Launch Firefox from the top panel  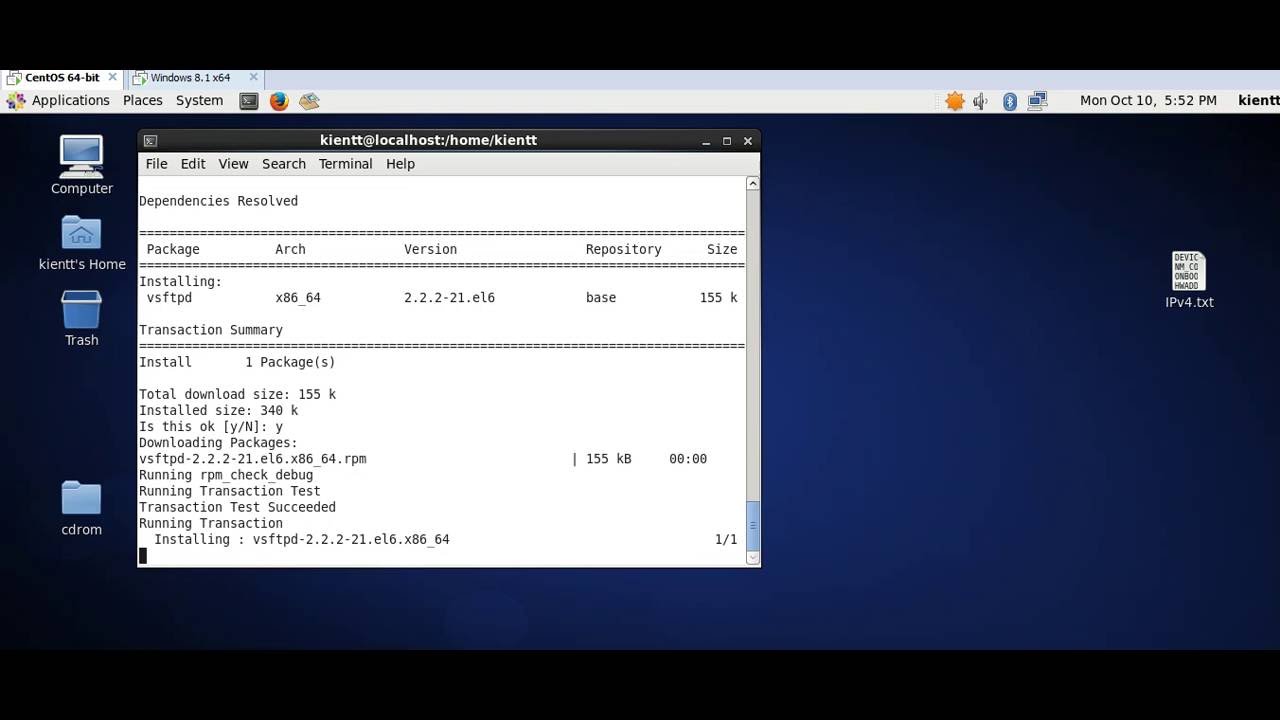tap(279, 101)
